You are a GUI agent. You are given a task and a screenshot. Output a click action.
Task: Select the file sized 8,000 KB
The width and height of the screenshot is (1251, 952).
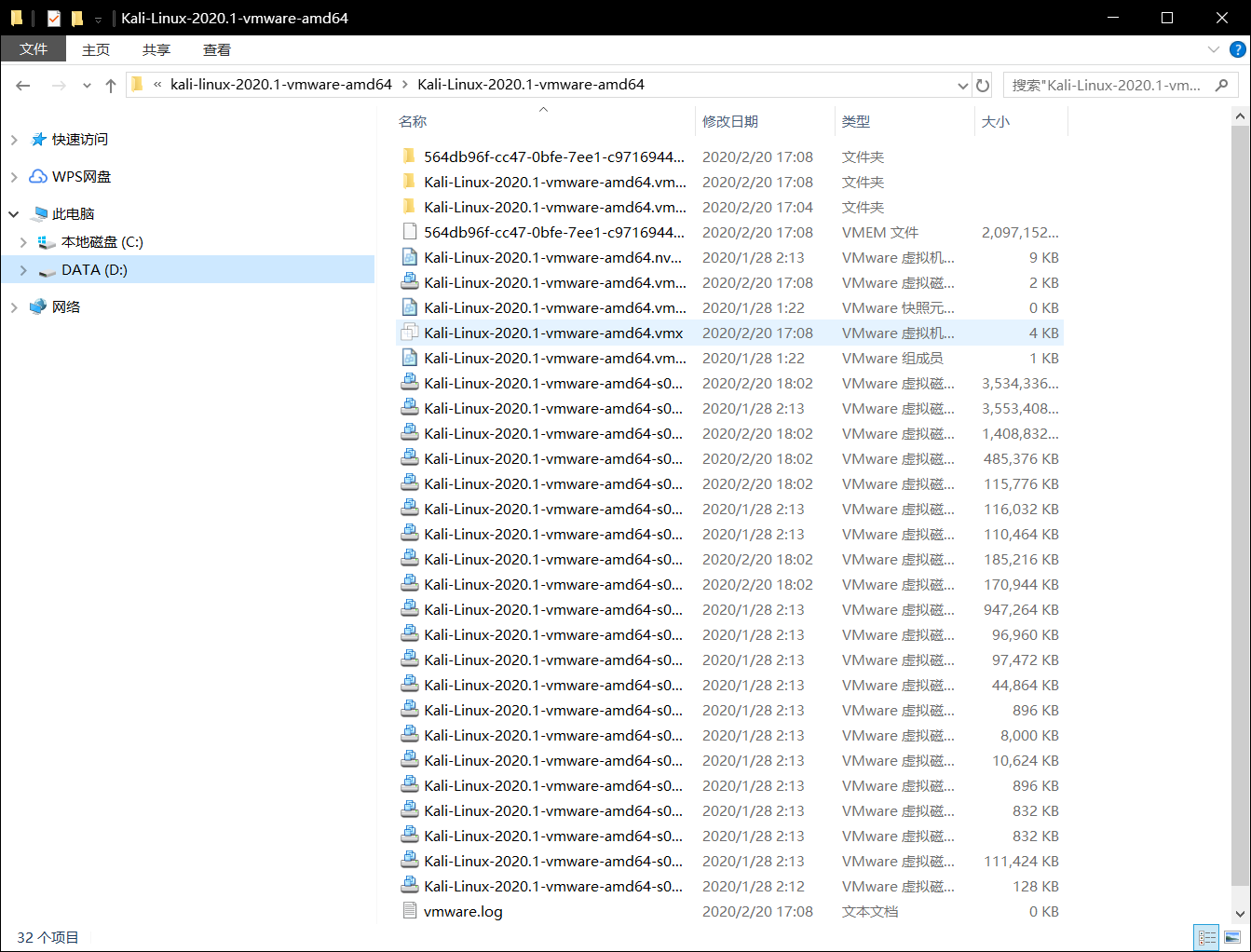coord(729,735)
